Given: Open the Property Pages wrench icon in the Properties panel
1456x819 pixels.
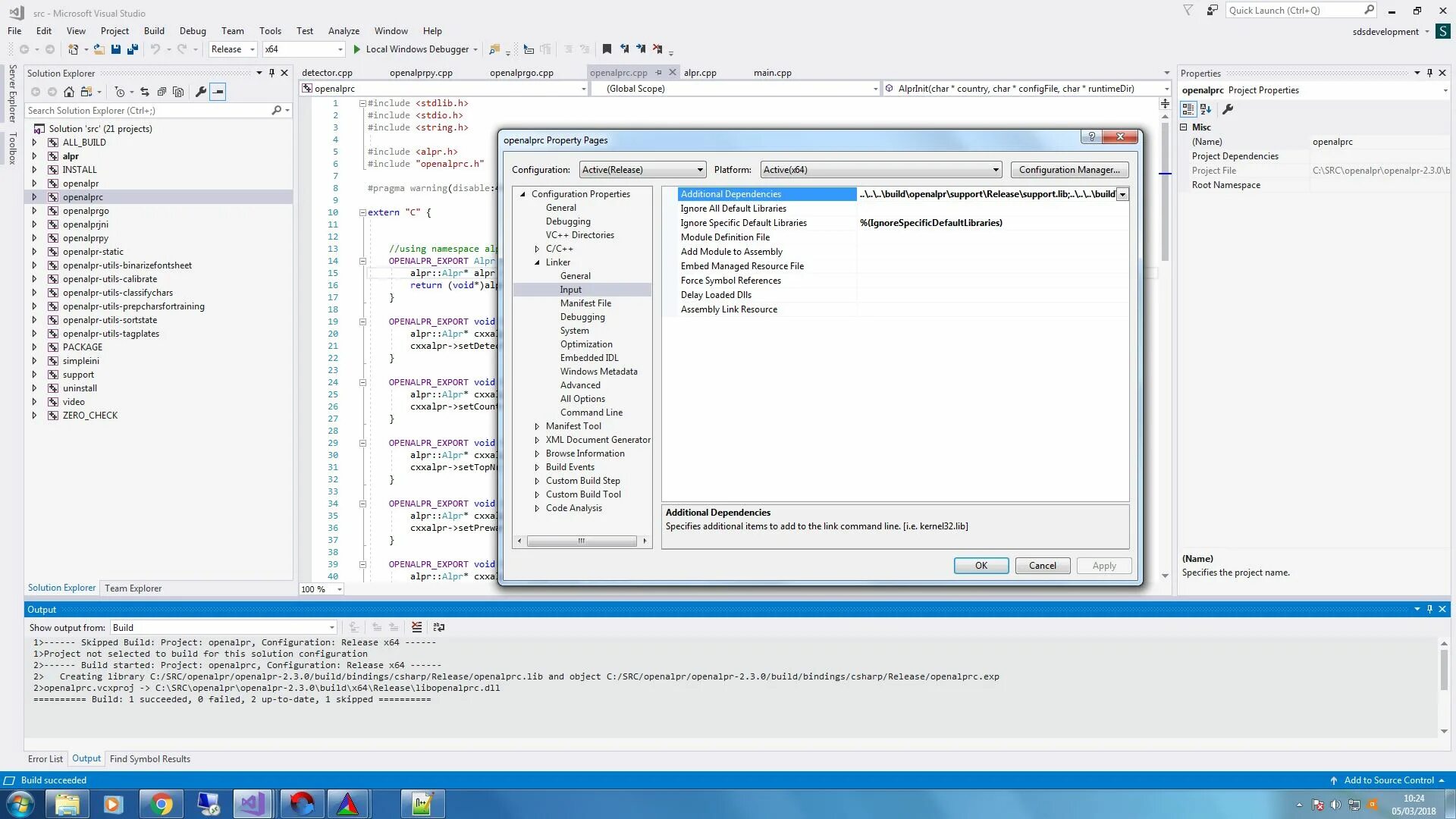Looking at the screenshot, I should [x=1228, y=109].
